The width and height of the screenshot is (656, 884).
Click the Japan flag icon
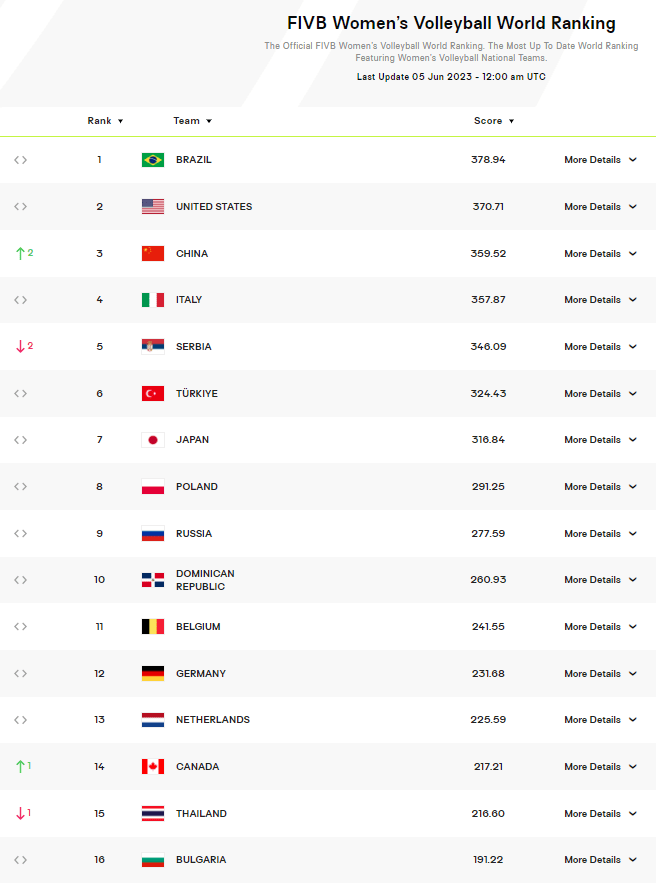[152, 440]
